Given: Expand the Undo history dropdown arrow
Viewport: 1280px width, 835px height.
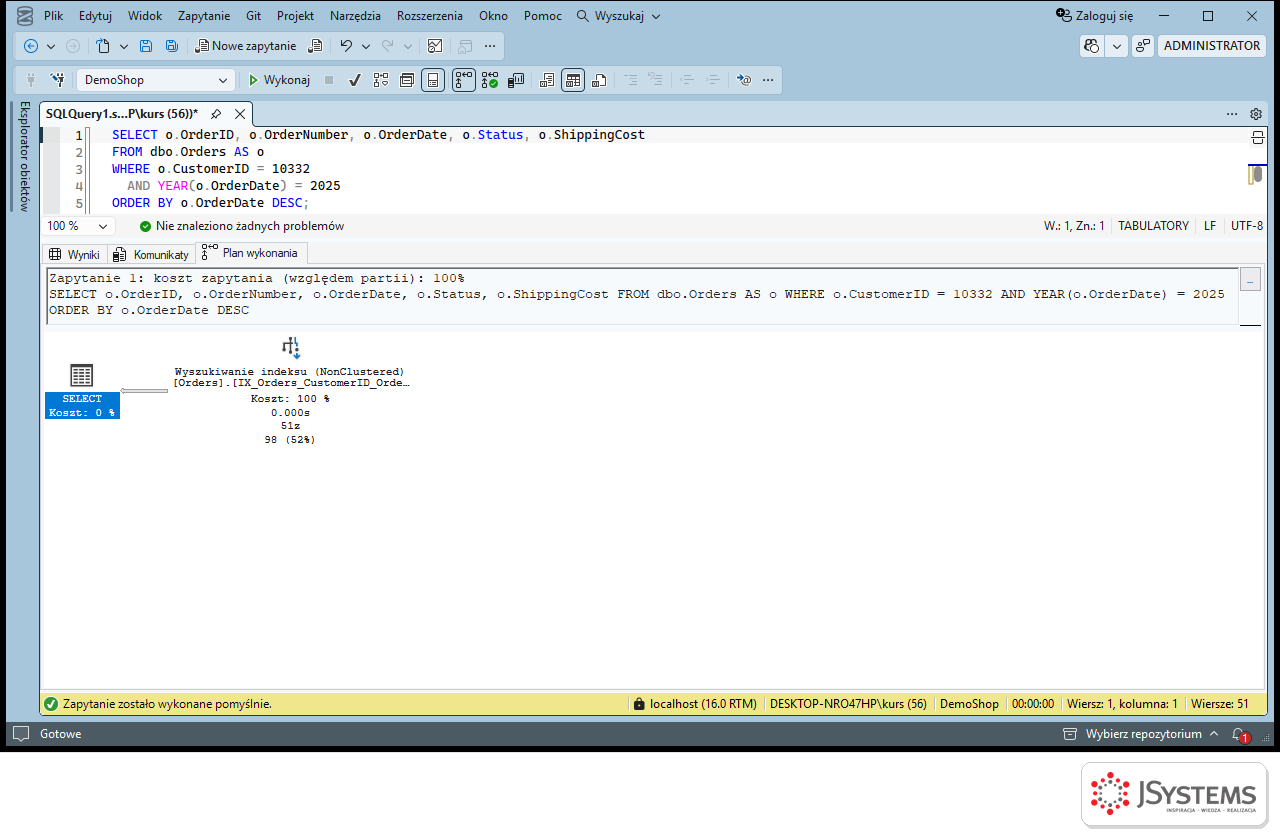Looking at the screenshot, I should (366, 46).
